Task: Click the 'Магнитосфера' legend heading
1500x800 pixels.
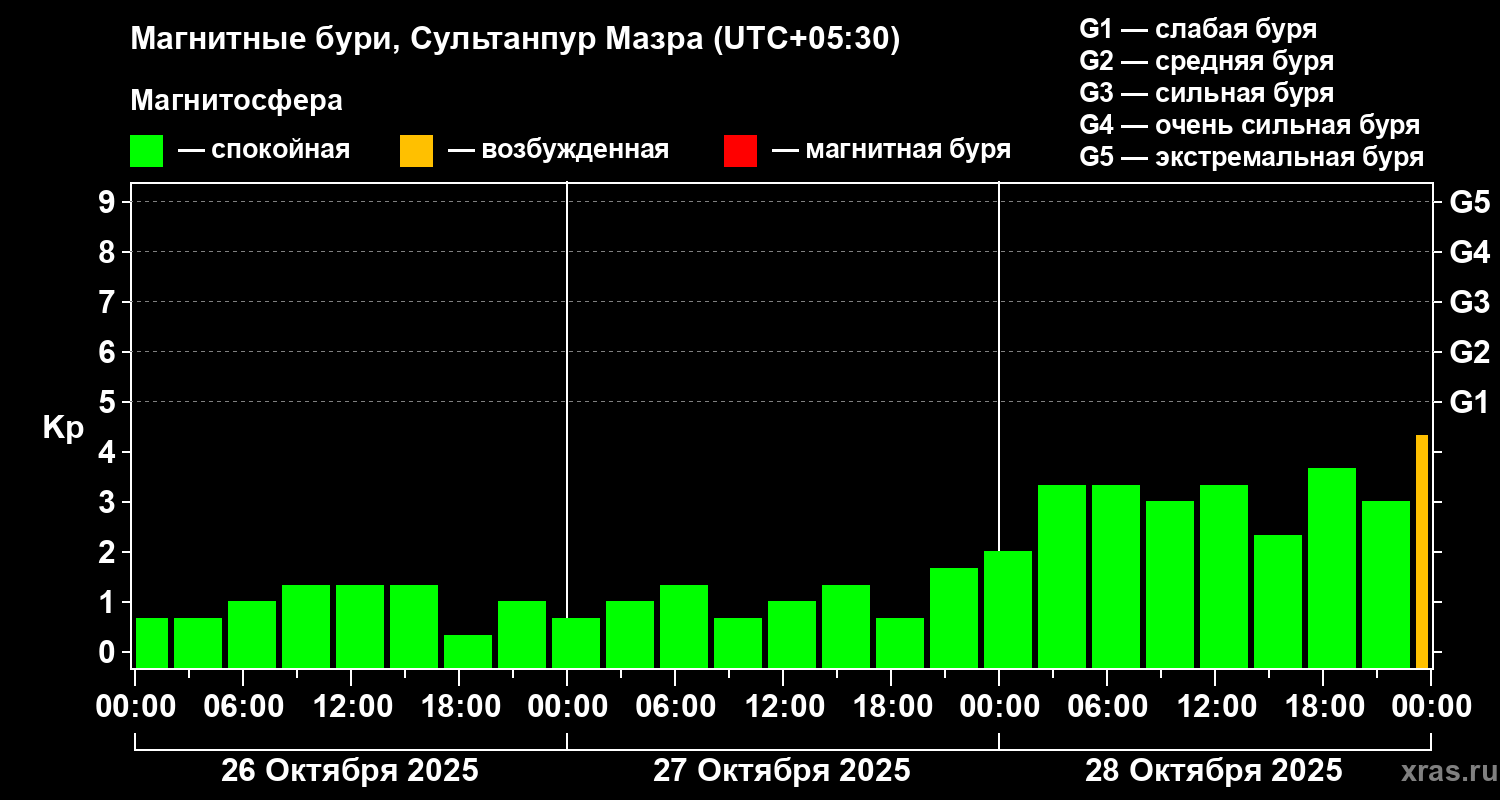Action: click(237, 101)
